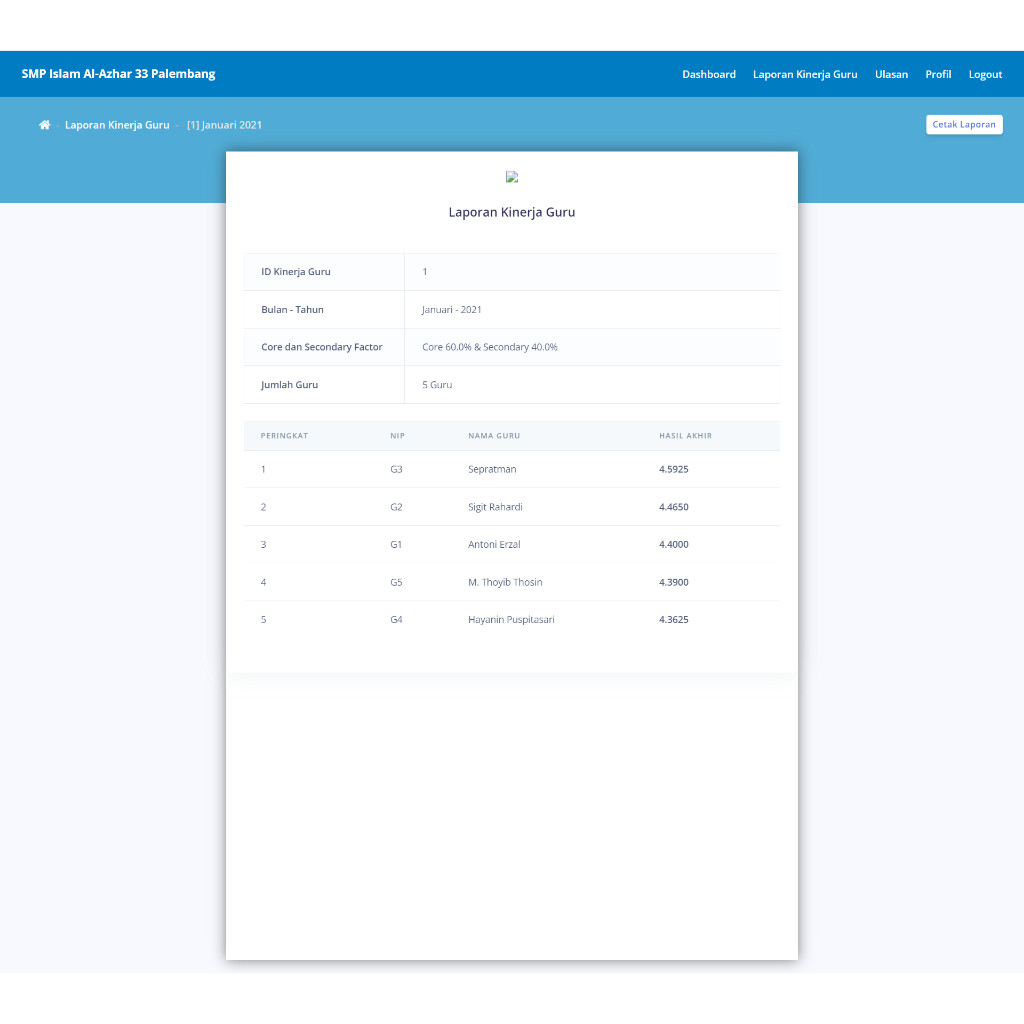The width and height of the screenshot is (1024, 1024).
Task: Click M. Thoyib Thosin's name
Action: [x=505, y=582]
